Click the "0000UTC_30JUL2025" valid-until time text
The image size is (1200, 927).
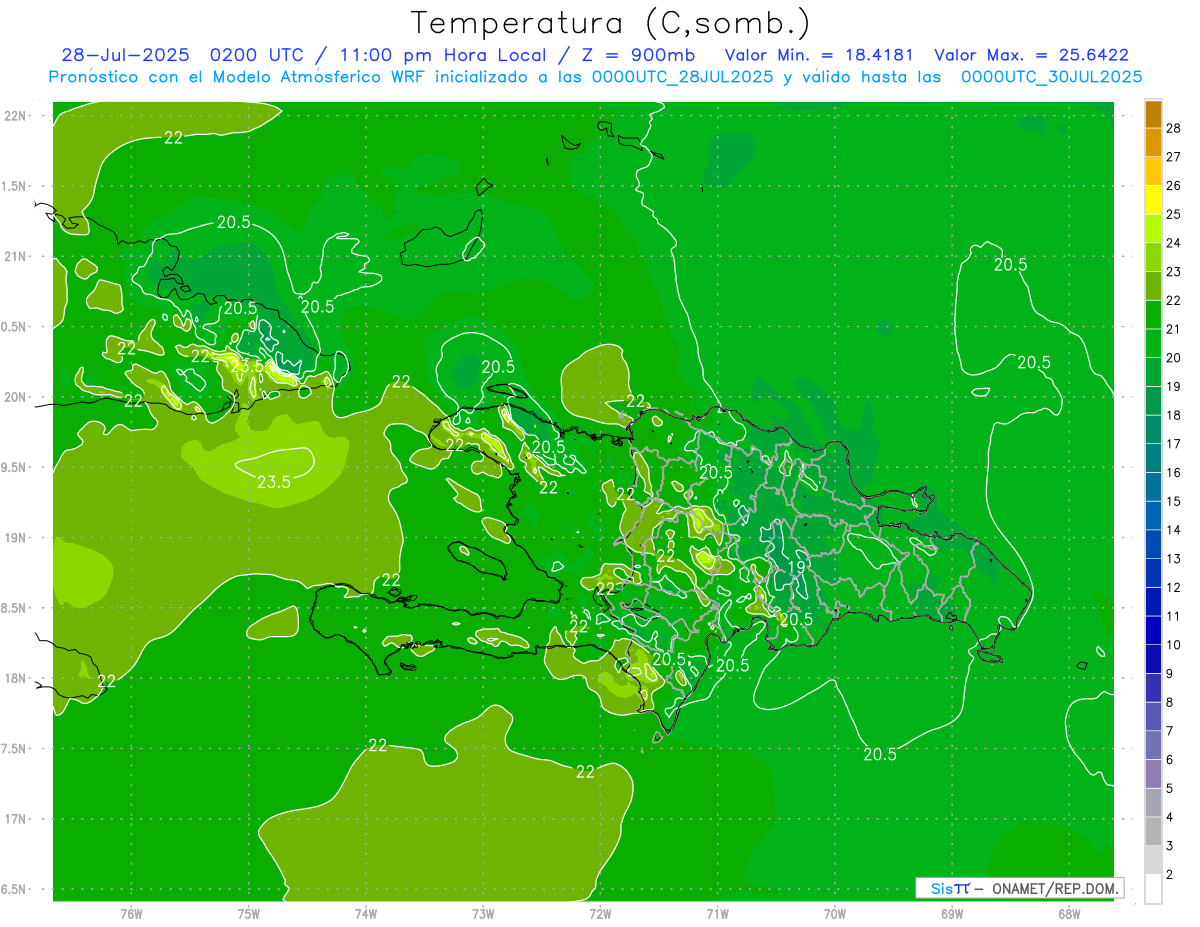[x=1051, y=77]
